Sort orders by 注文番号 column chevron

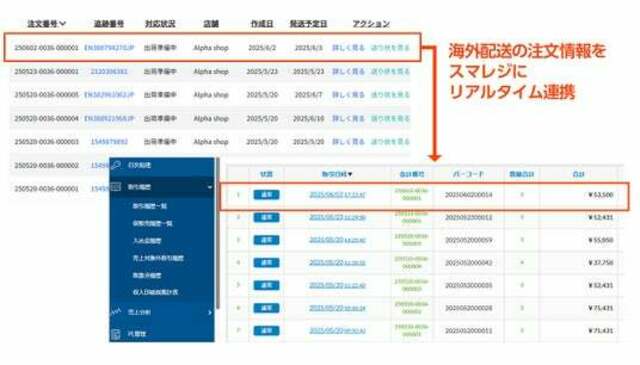[62, 24]
